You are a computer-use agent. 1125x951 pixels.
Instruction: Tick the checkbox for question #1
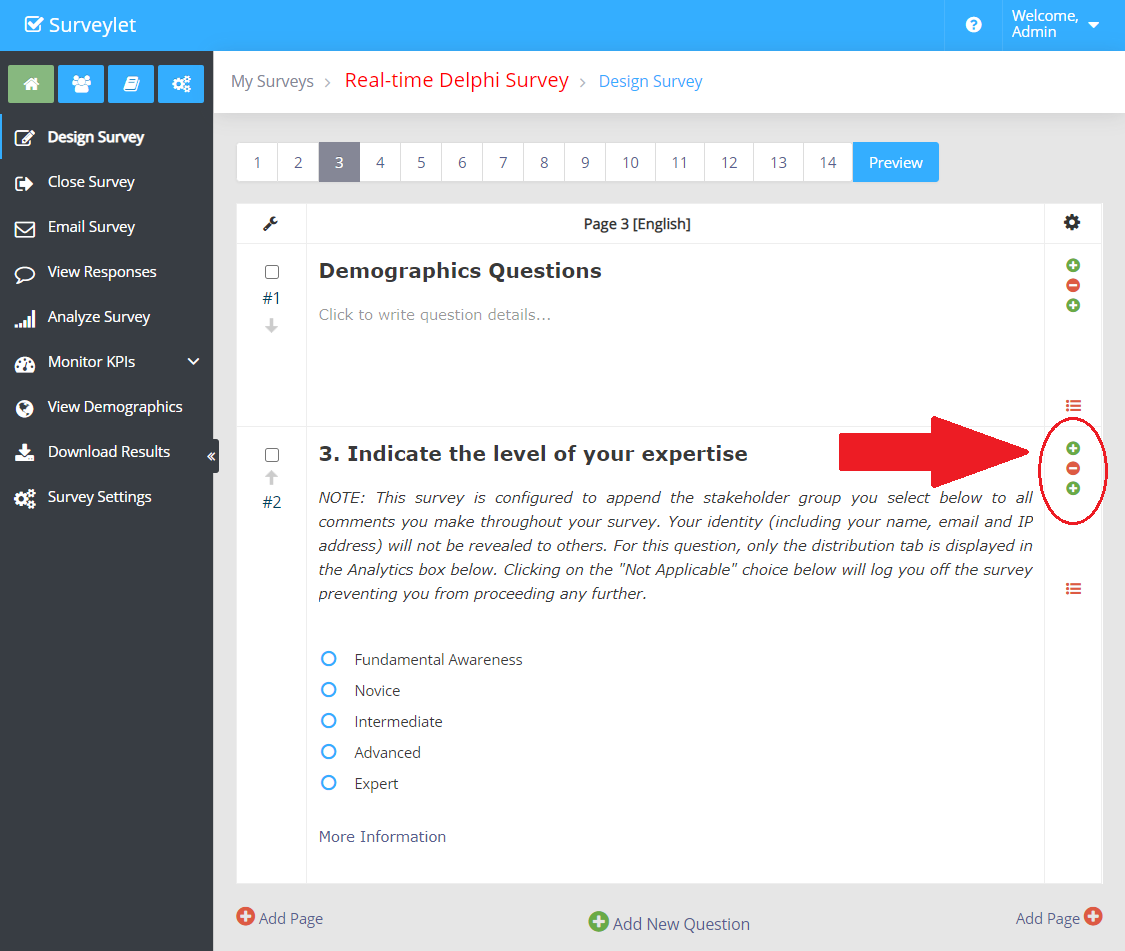[x=272, y=272]
